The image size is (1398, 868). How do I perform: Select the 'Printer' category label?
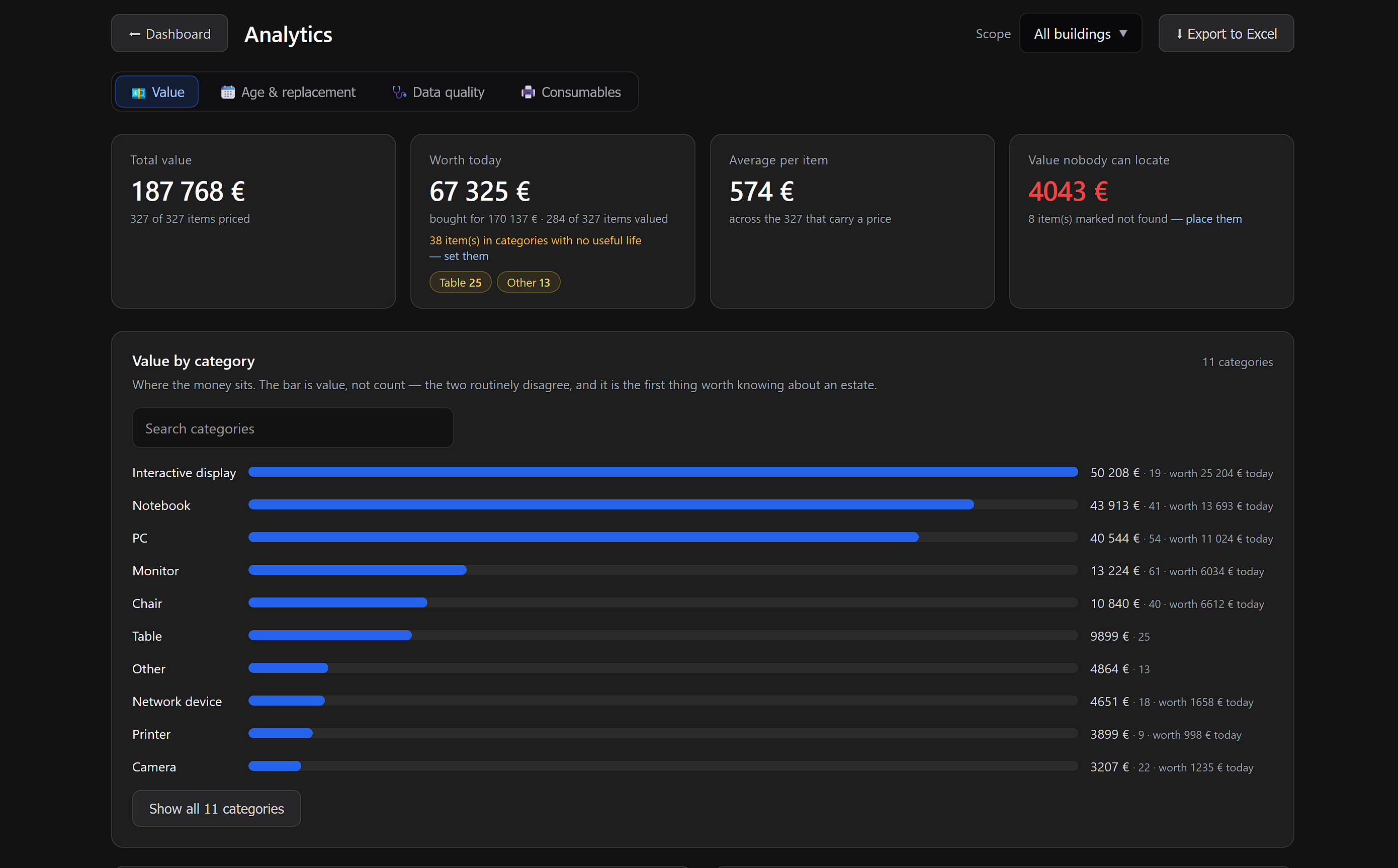pos(151,735)
